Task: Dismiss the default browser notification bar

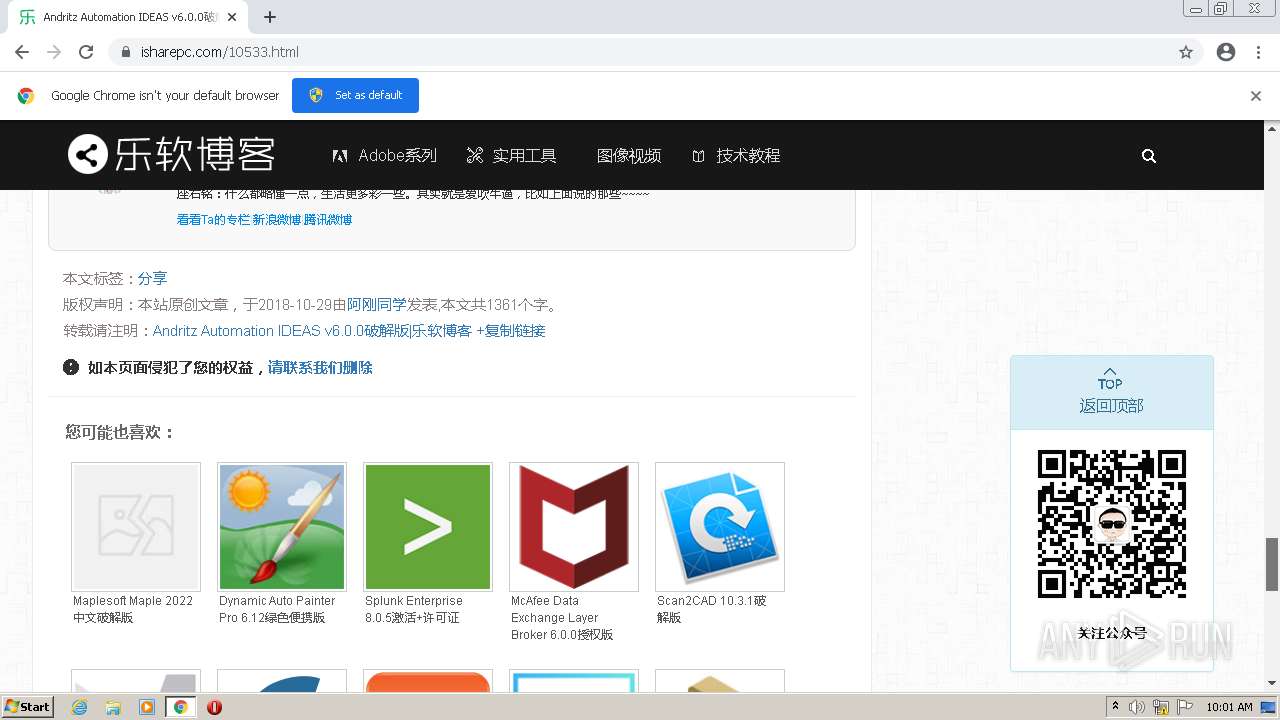Action: pos(1256,96)
